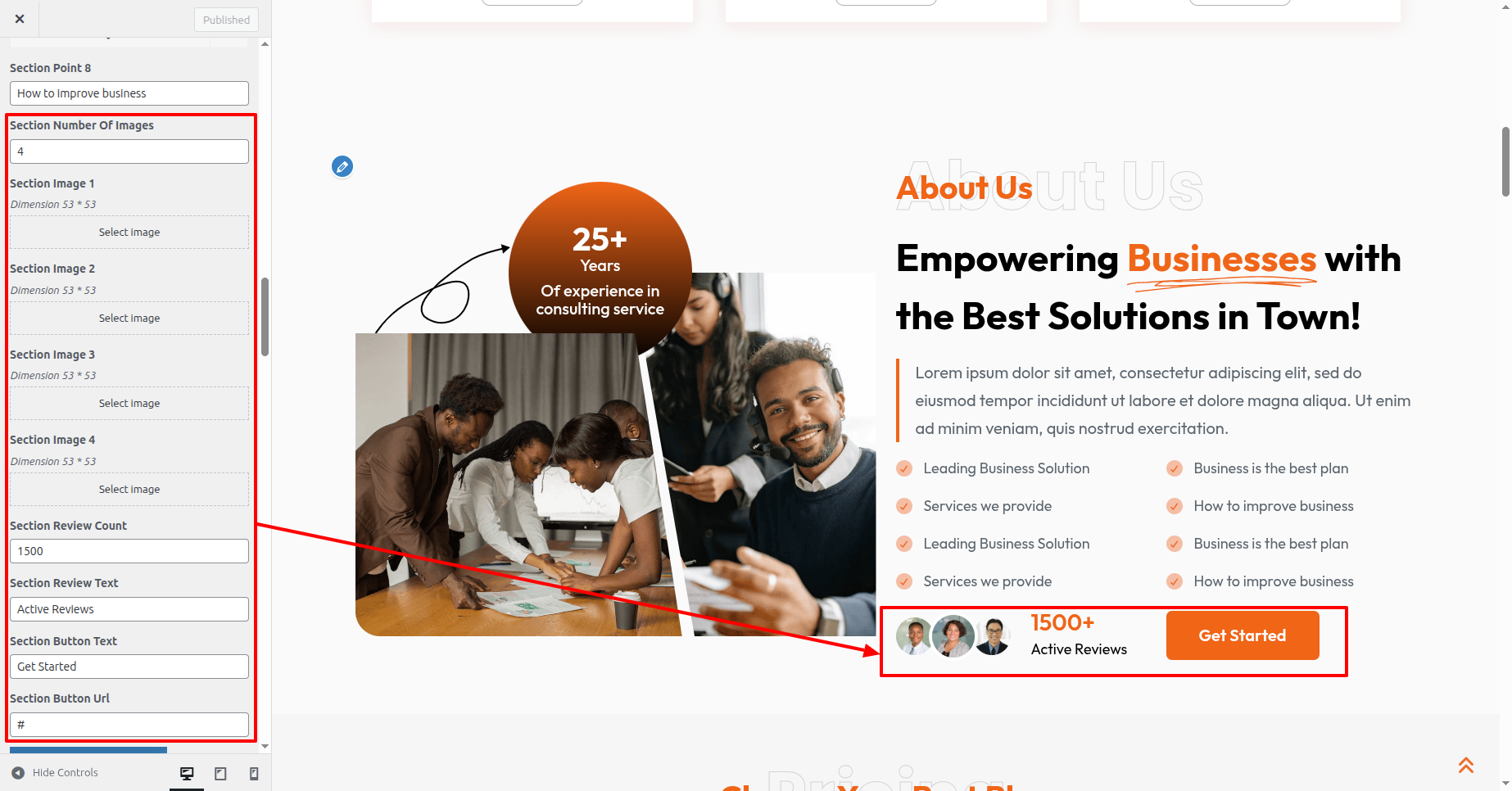Click the orange scroll-to-top double arrow icon

(1466, 765)
